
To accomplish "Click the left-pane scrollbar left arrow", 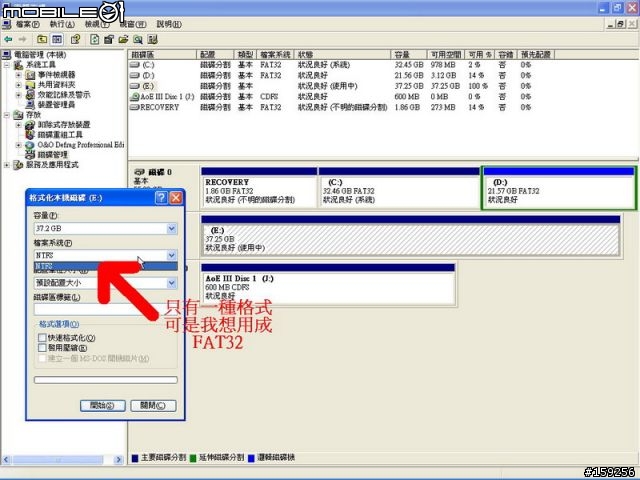I will [x=6, y=460].
